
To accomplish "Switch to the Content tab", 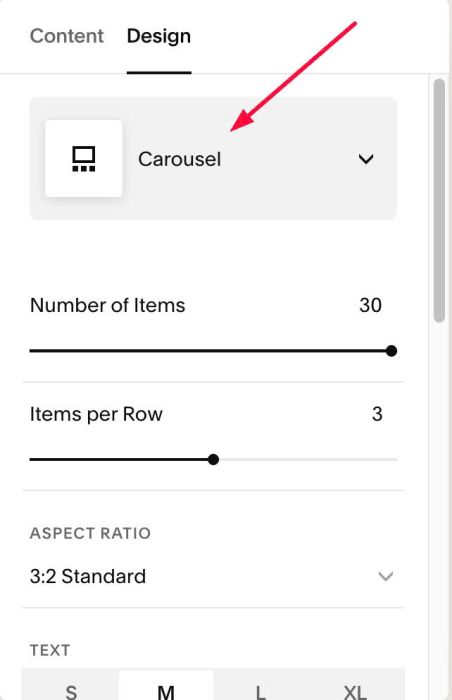I will (x=67, y=36).
